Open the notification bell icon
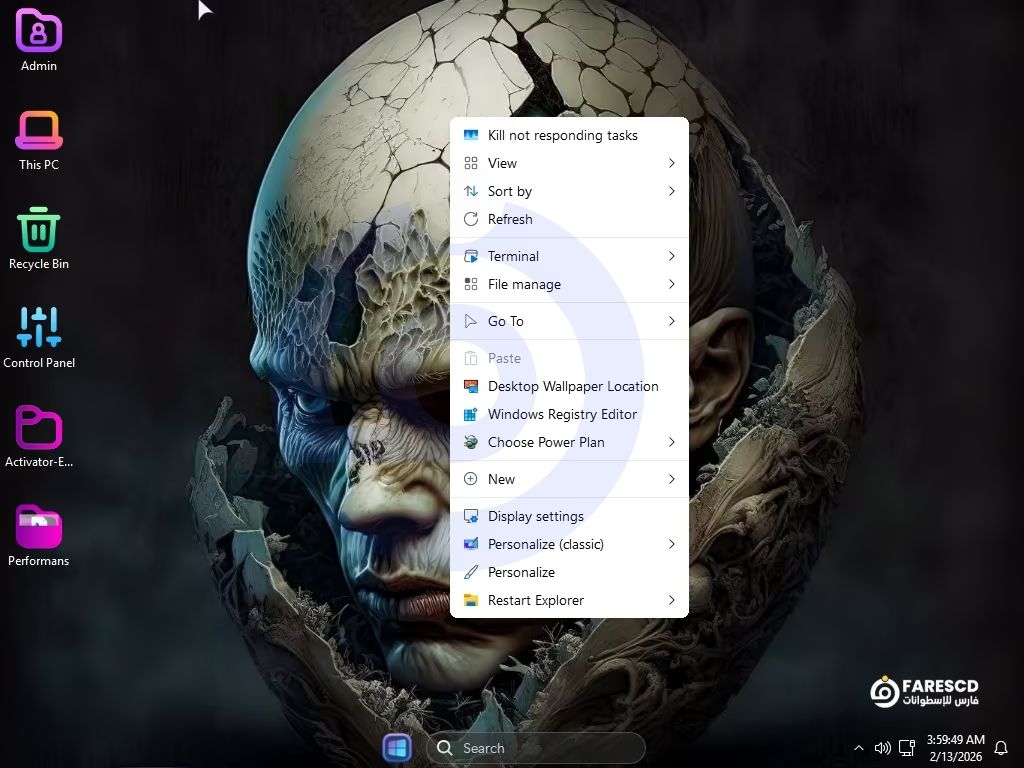This screenshot has height=768, width=1024. pyautogui.click(x=1000, y=748)
